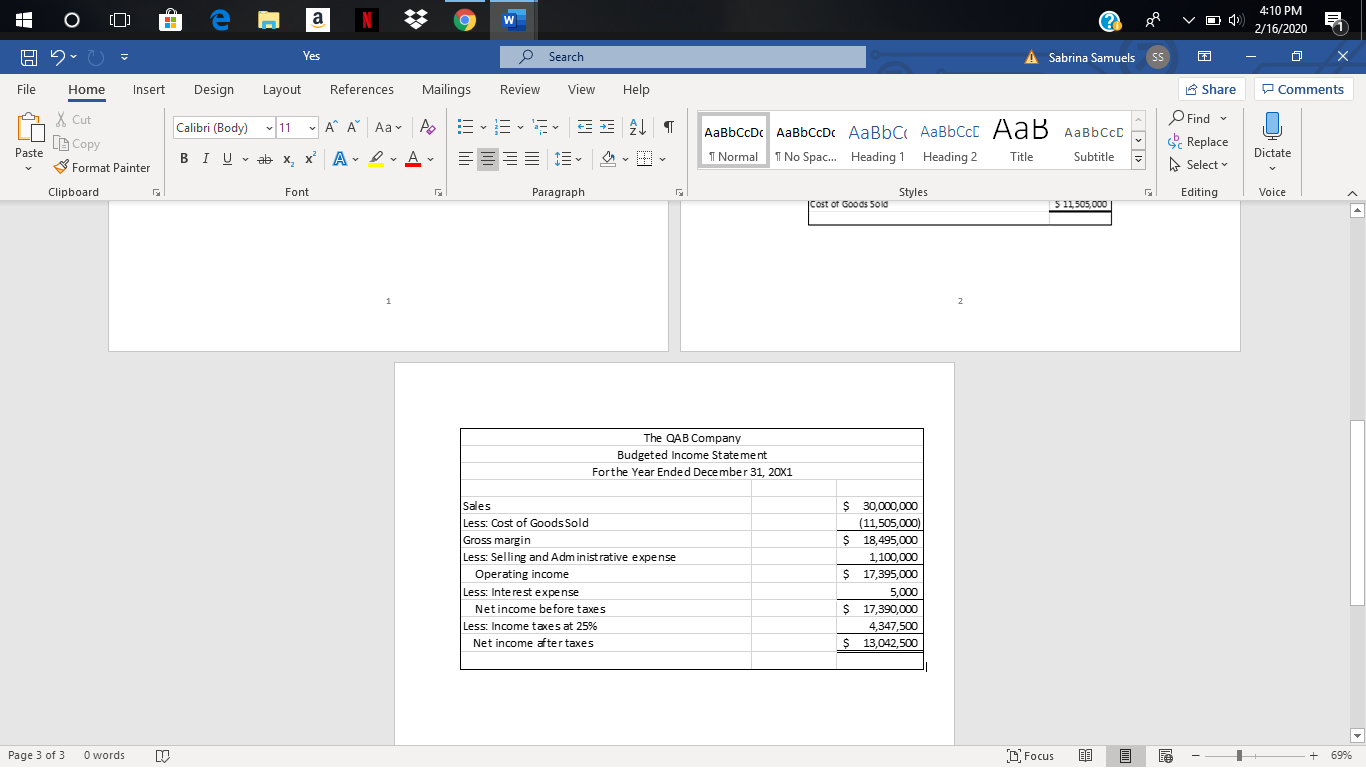Click the vertical scrollbar thumb
The height and width of the screenshot is (768, 1366).
pyautogui.click(x=1357, y=512)
